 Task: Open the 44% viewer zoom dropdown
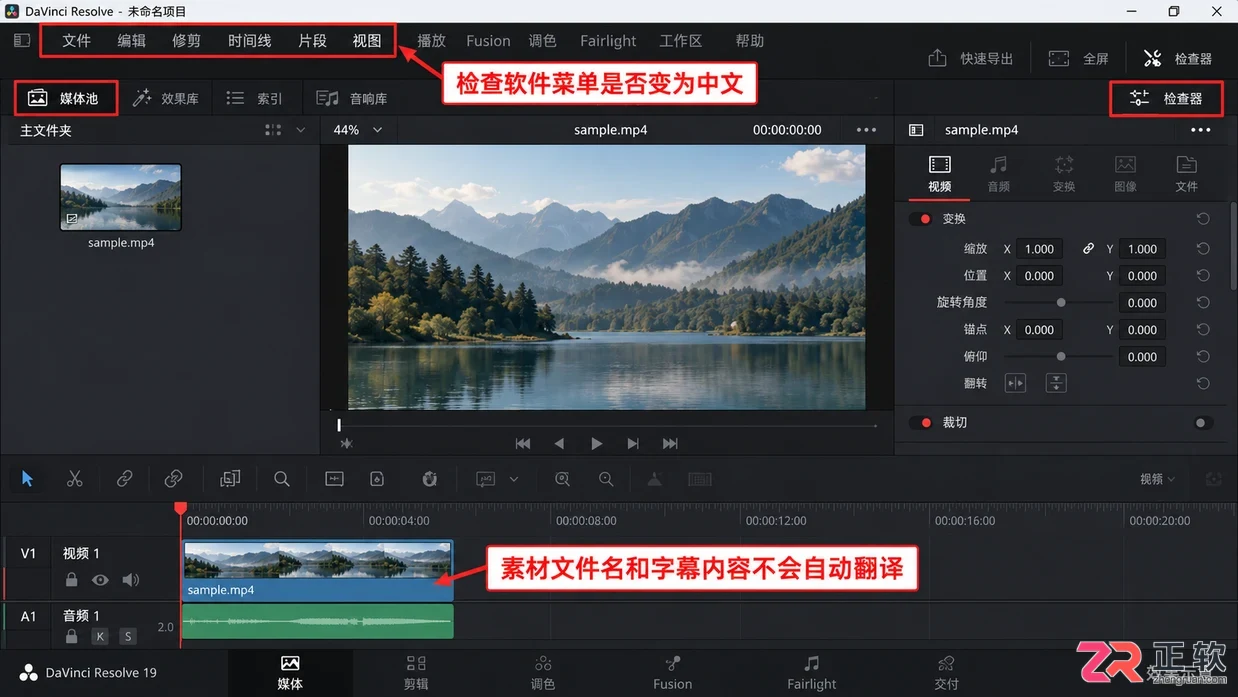point(358,130)
